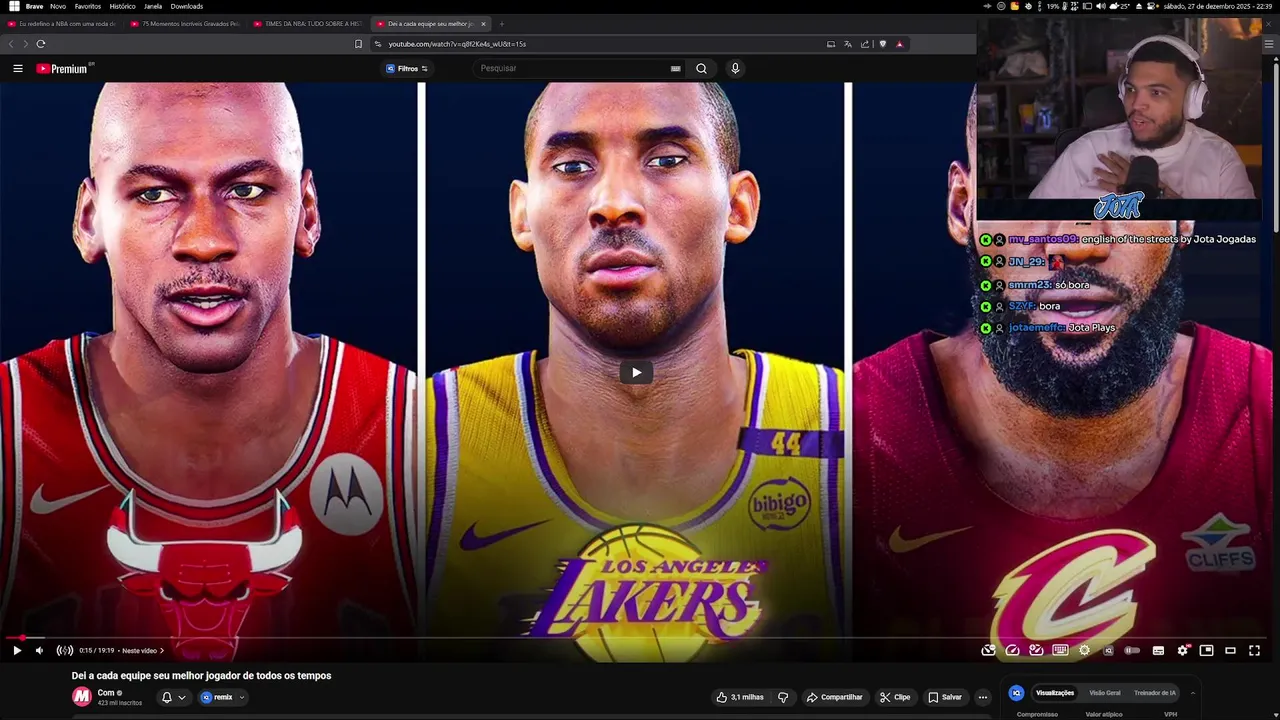This screenshot has height=720, width=1280.
Task: Click the magnifier search button
Action: pyautogui.click(x=701, y=68)
